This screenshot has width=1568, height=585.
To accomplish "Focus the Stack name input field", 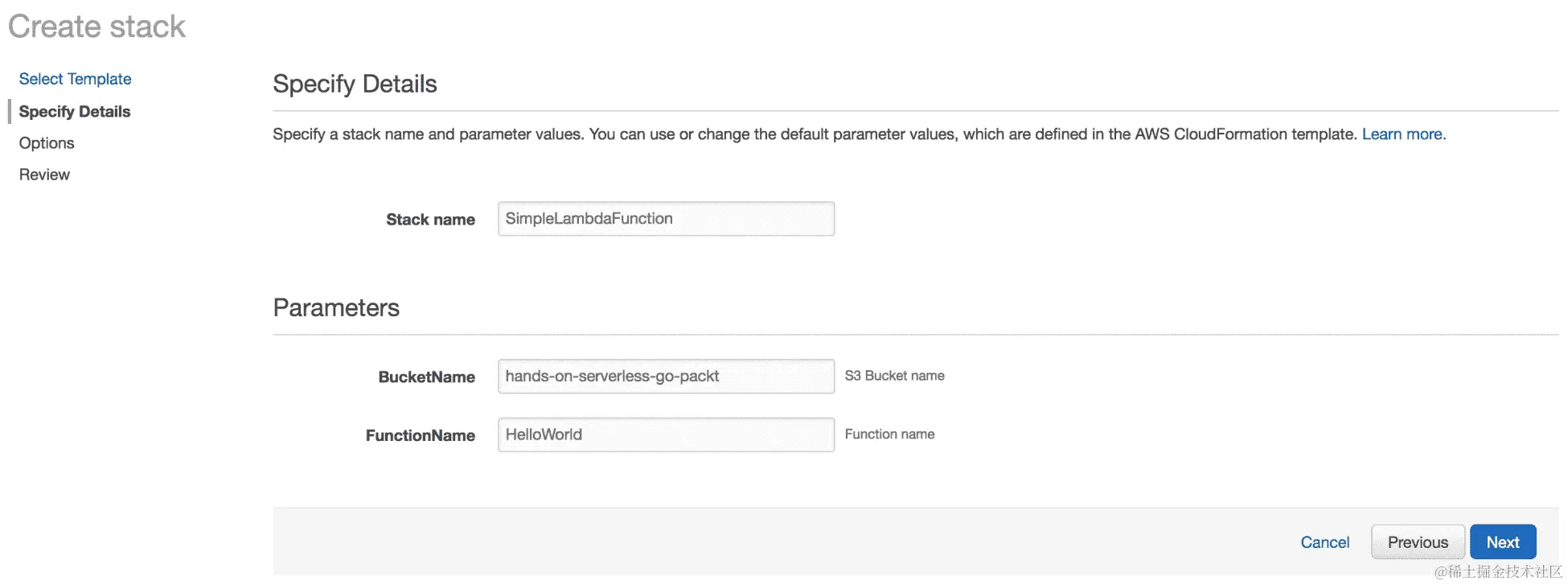I will (x=666, y=219).
